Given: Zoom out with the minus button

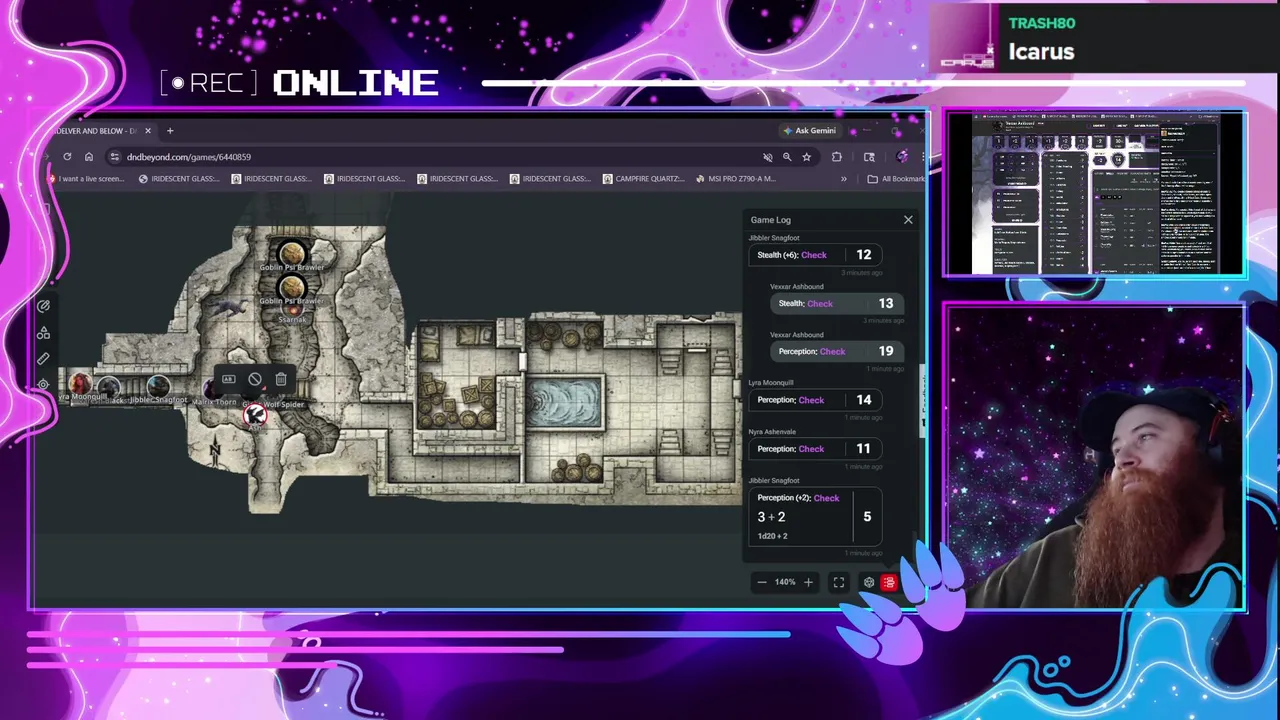Looking at the screenshot, I should (761, 582).
